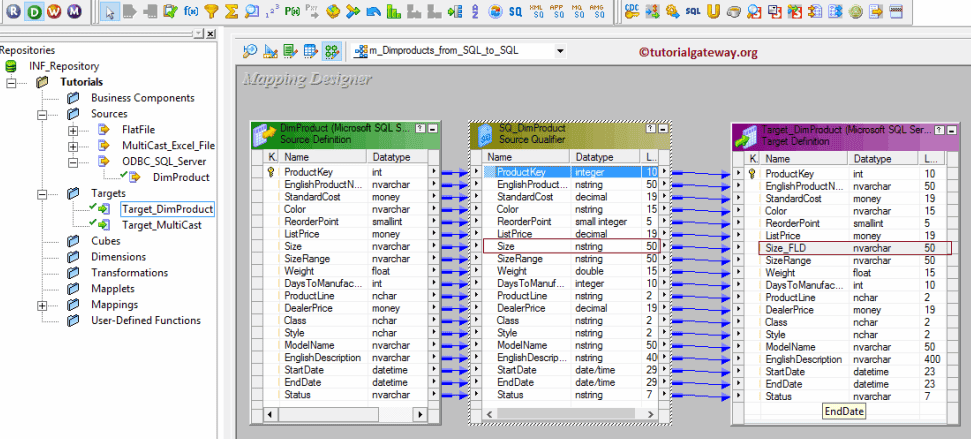Expand the Mappings folder
The height and width of the screenshot is (439, 971).
[43, 305]
